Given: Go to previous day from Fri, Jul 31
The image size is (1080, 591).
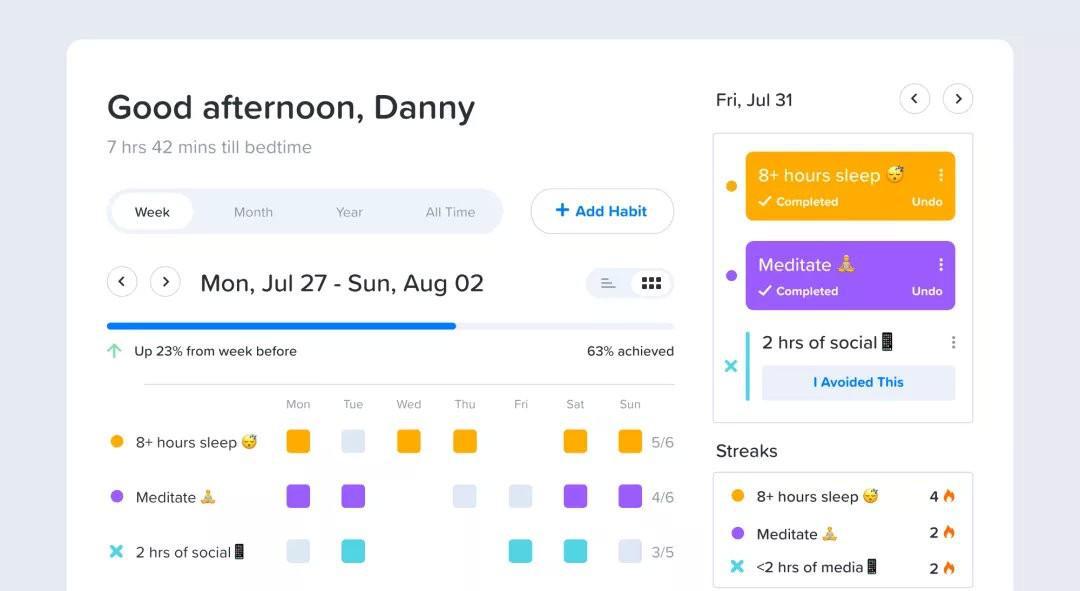Looking at the screenshot, I should point(915,99).
